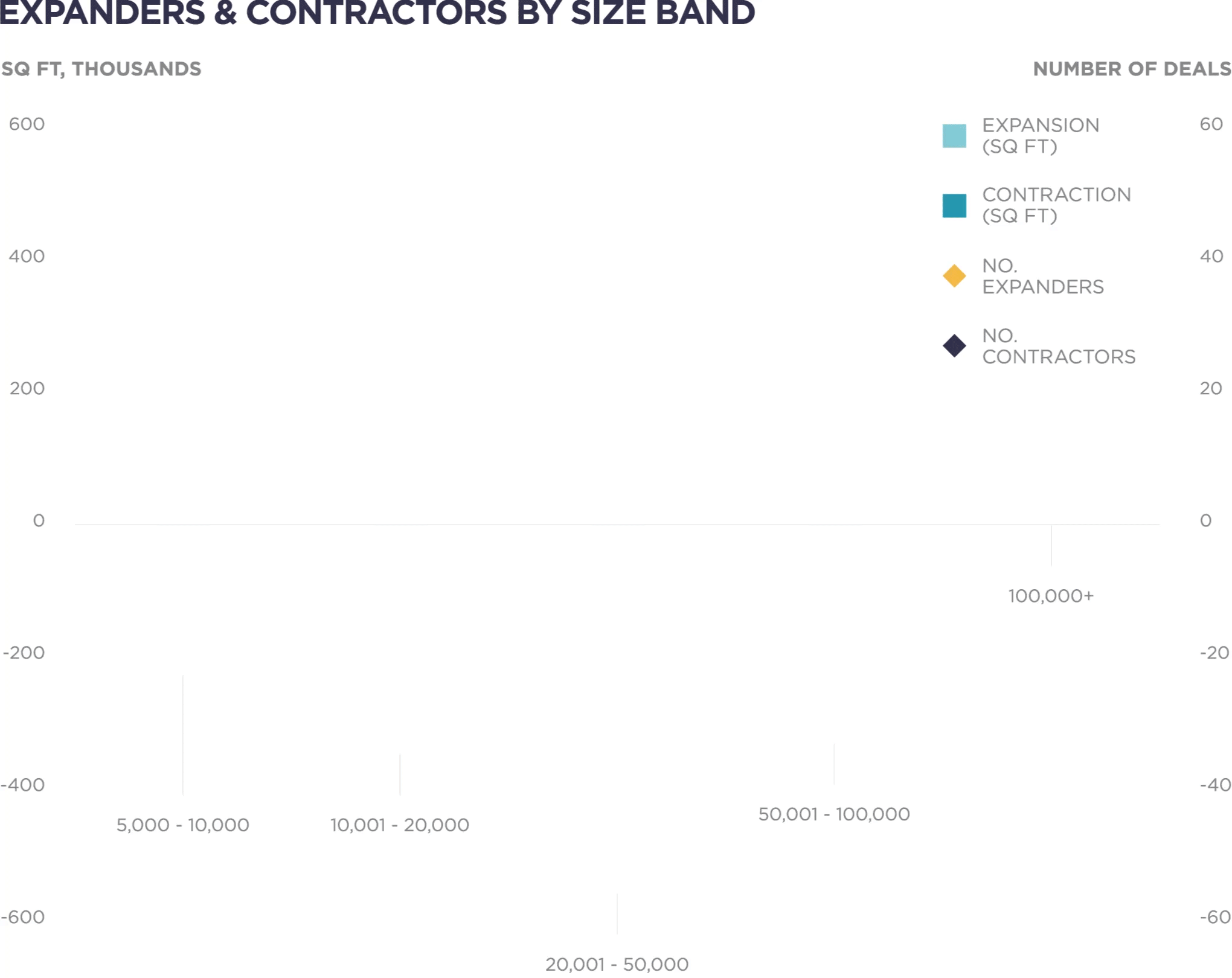Image resolution: width=1232 pixels, height=978 pixels.
Task: Select the 100,000+ size band label
Action: (x=1051, y=596)
